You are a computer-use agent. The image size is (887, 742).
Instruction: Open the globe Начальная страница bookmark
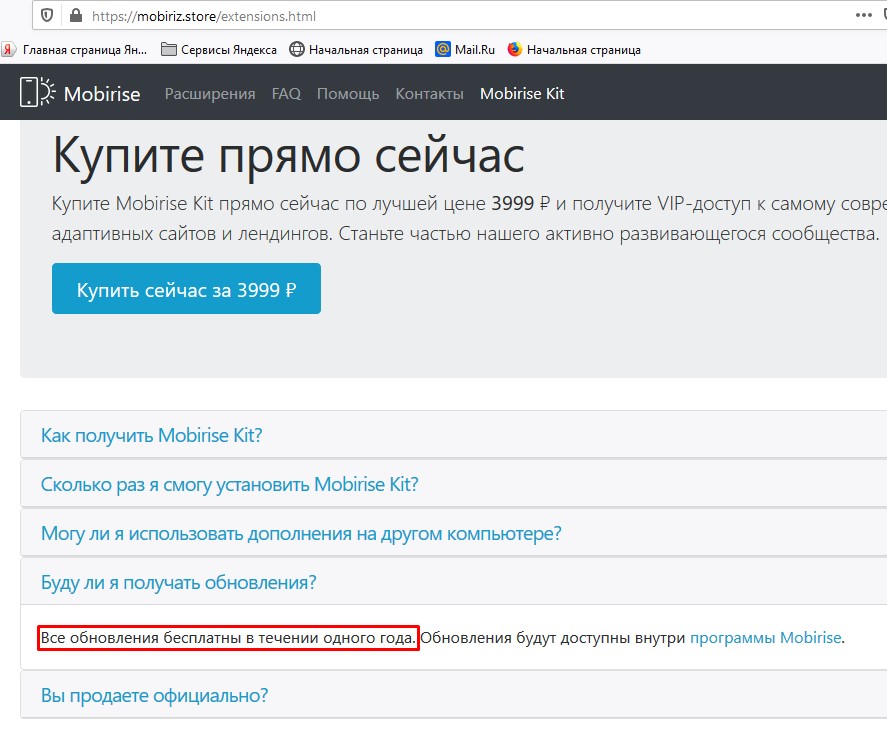pyautogui.click(x=356, y=50)
